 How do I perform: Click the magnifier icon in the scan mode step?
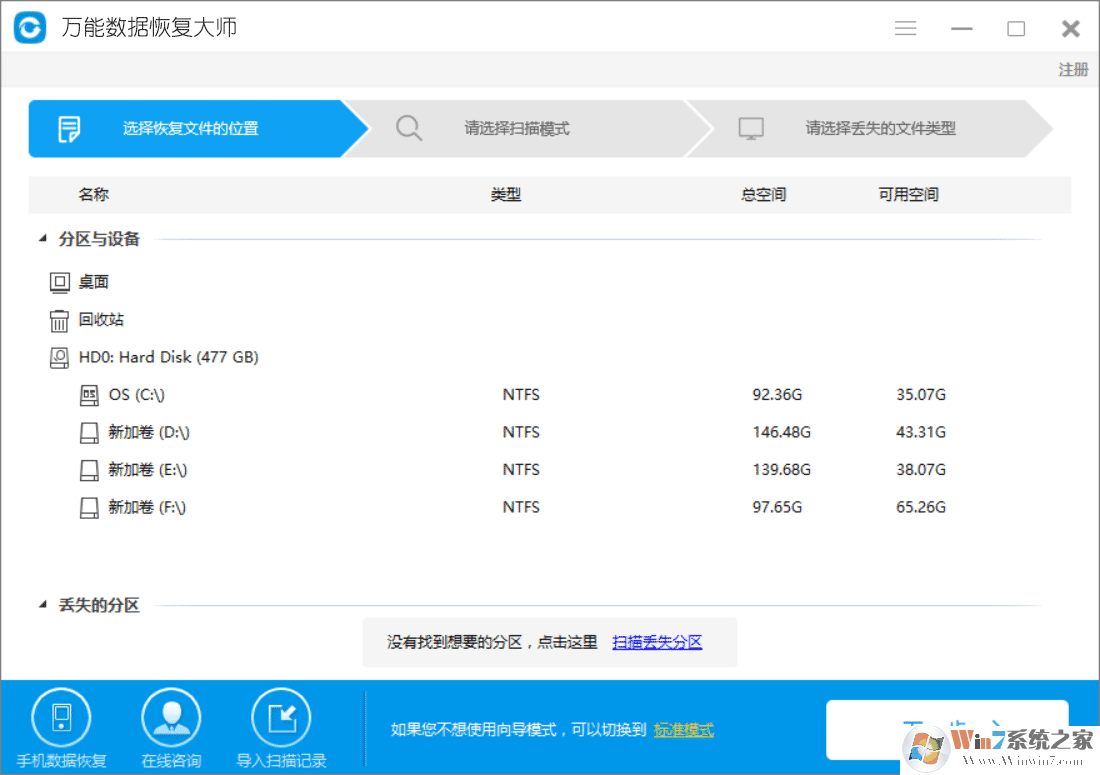pos(409,128)
